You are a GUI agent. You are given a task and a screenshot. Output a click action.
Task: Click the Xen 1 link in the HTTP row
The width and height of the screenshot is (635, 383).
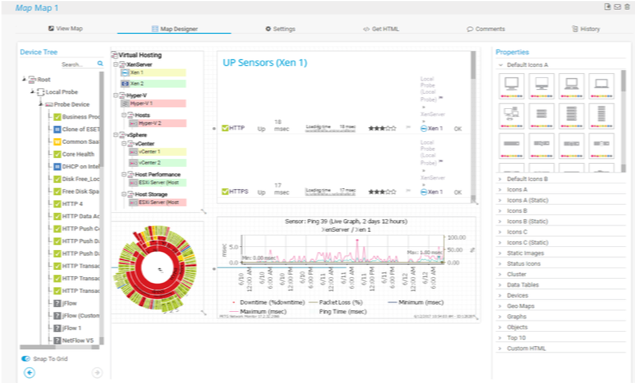tap(432, 128)
